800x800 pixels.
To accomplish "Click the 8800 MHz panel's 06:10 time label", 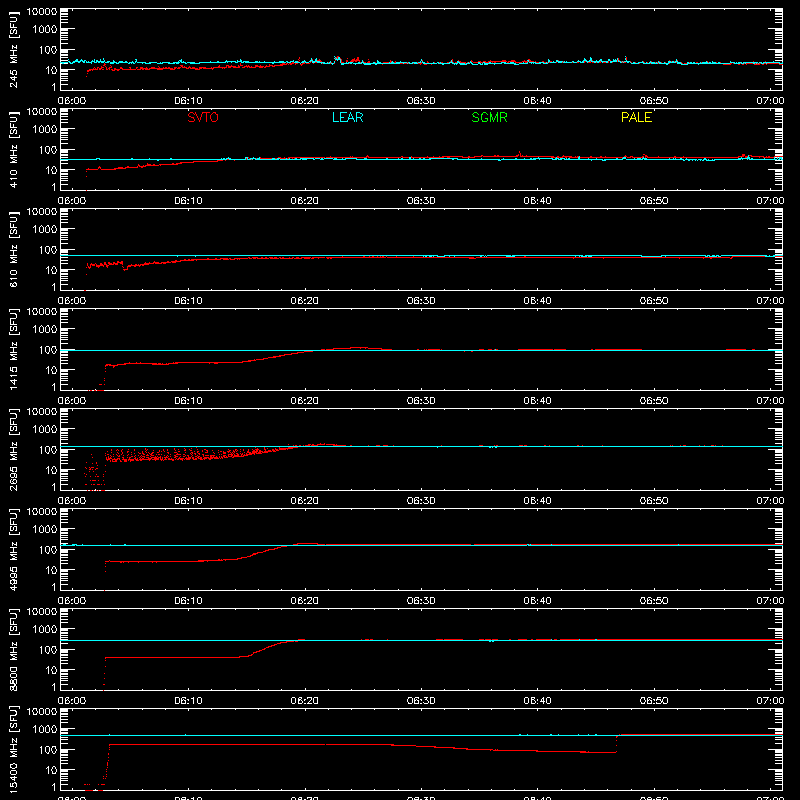I will click(188, 701).
